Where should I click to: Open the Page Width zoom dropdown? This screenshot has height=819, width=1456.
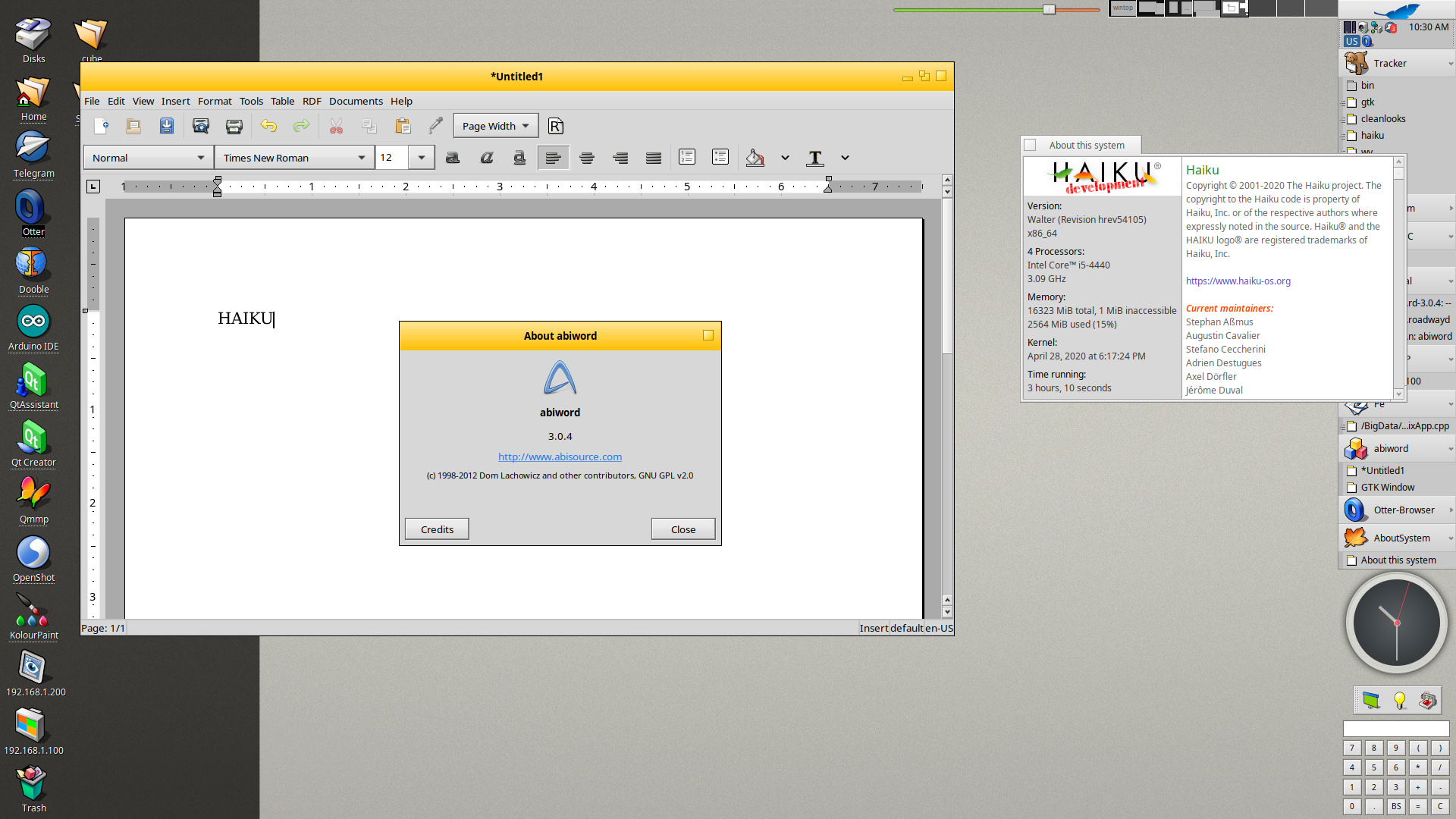[x=496, y=126]
